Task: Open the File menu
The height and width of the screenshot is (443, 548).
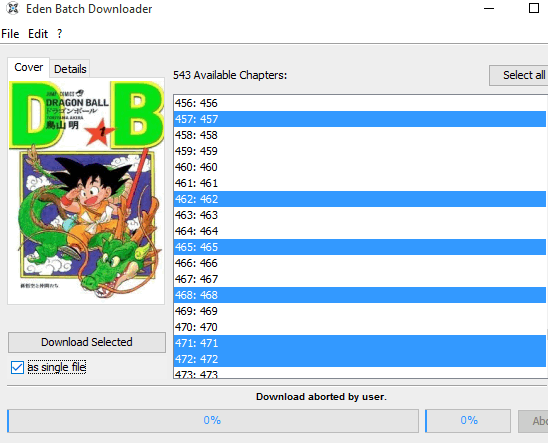Action: (x=10, y=34)
